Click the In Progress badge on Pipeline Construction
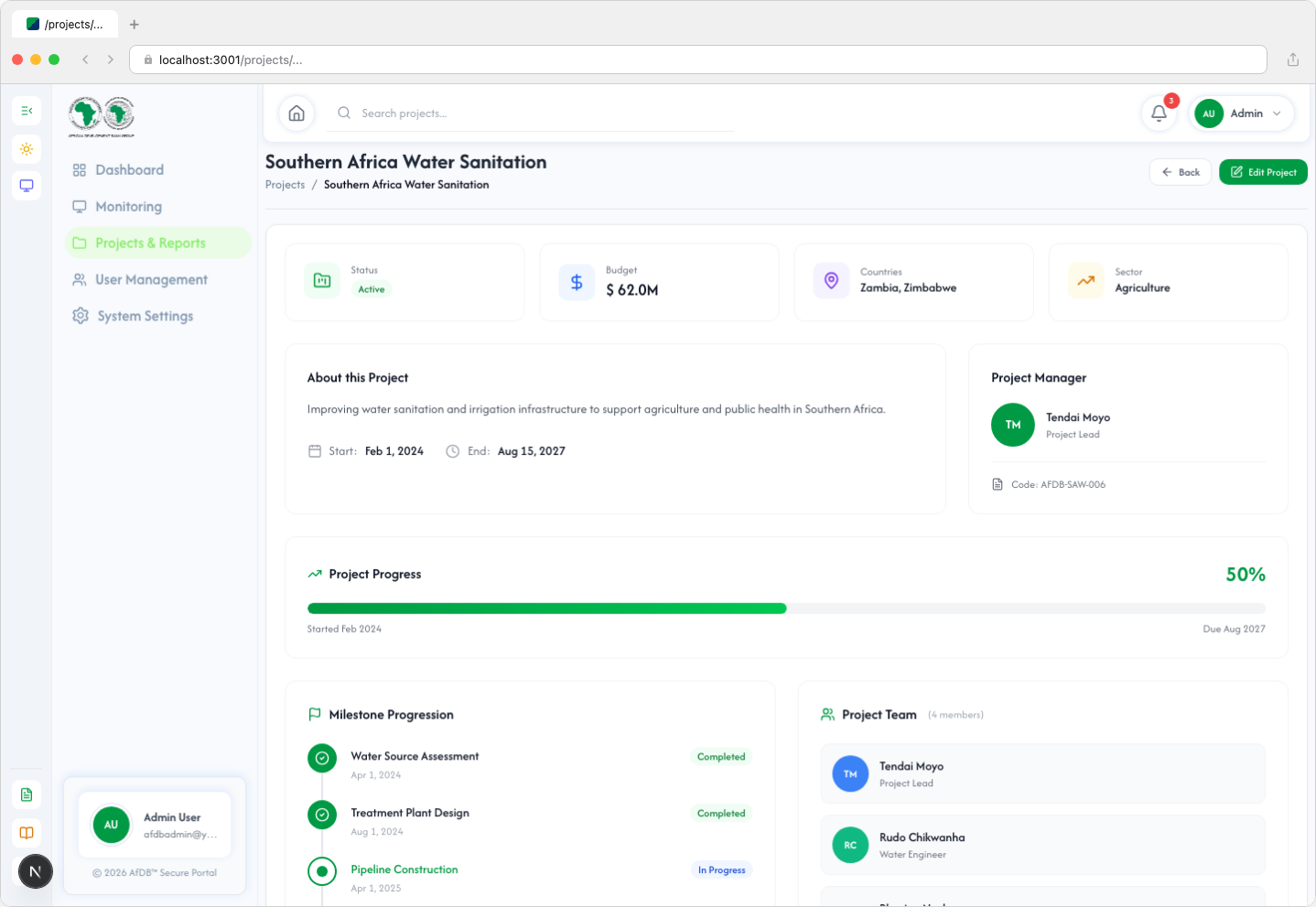This screenshot has width=1316, height=907. 721,870
